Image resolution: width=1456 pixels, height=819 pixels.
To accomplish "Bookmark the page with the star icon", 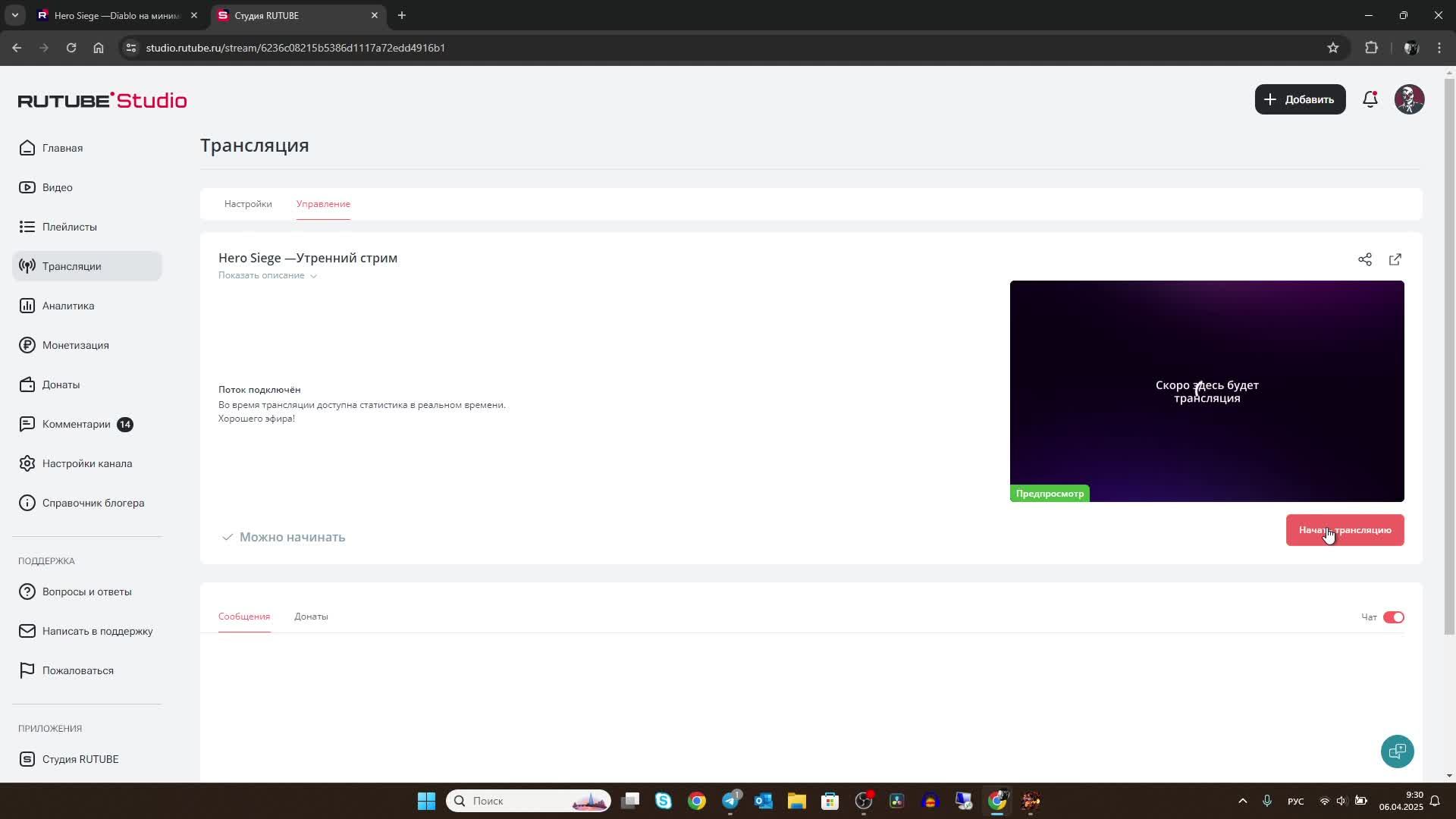I will coord(1333,48).
